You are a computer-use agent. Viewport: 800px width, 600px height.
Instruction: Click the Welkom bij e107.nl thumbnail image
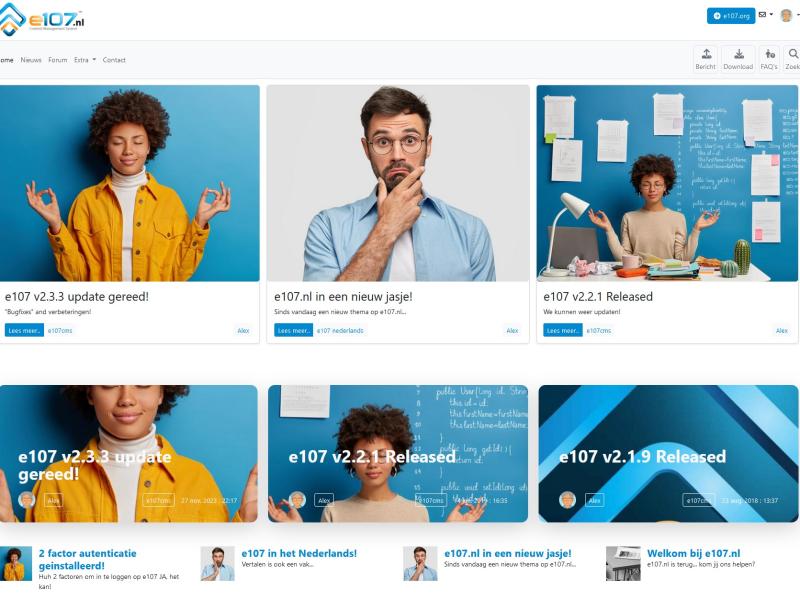pos(623,563)
